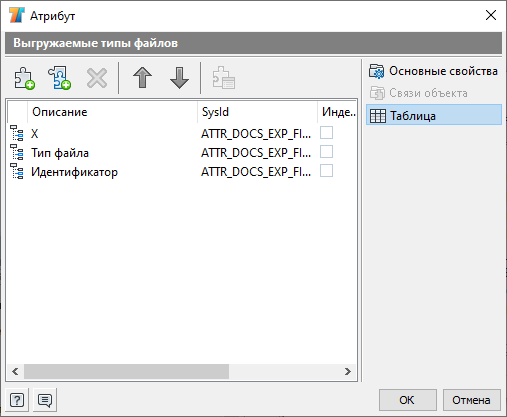
Task: Click the scroll left arrow
Action: [15, 371]
